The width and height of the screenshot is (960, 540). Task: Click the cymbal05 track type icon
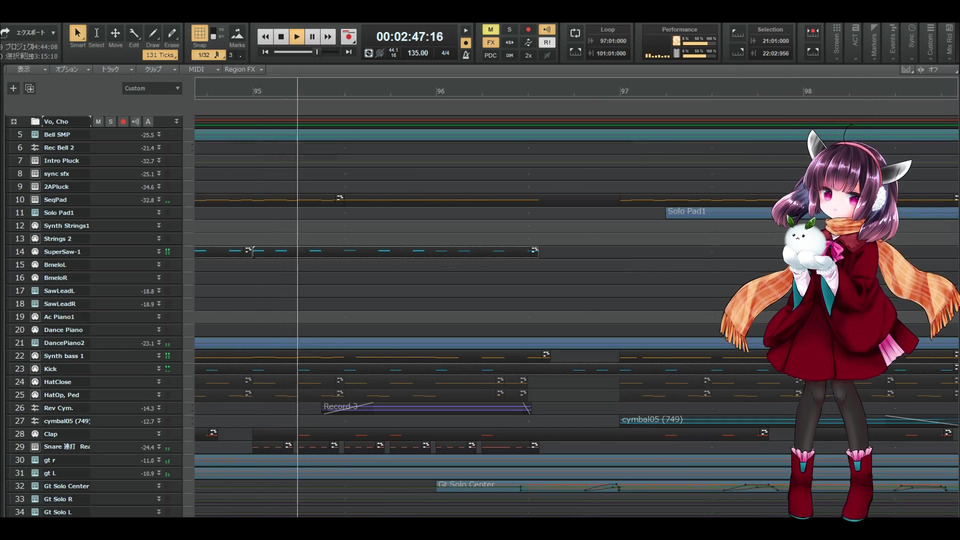pyautogui.click(x=35, y=421)
